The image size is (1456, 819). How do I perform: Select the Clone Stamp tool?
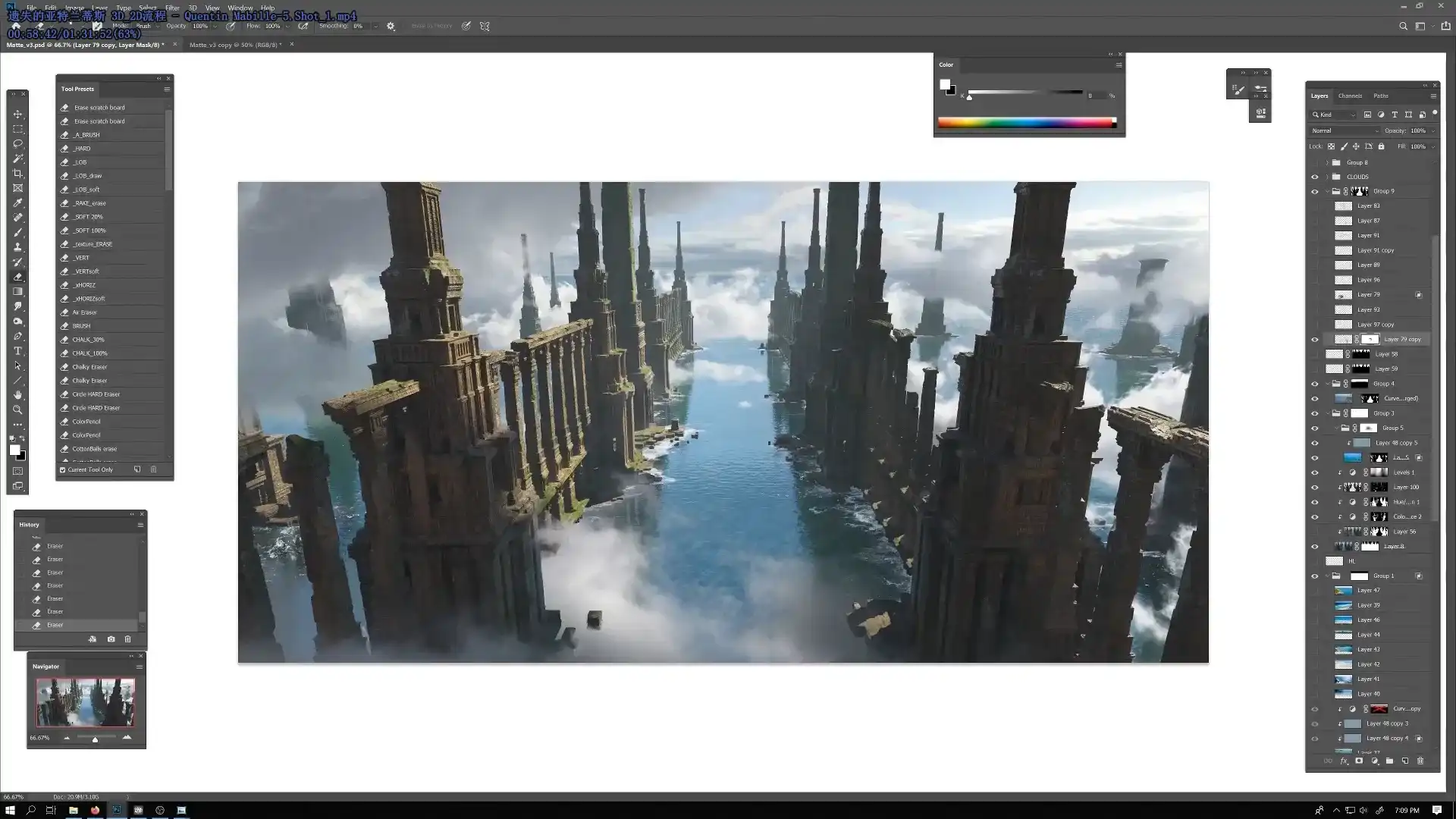click(17, 247)
